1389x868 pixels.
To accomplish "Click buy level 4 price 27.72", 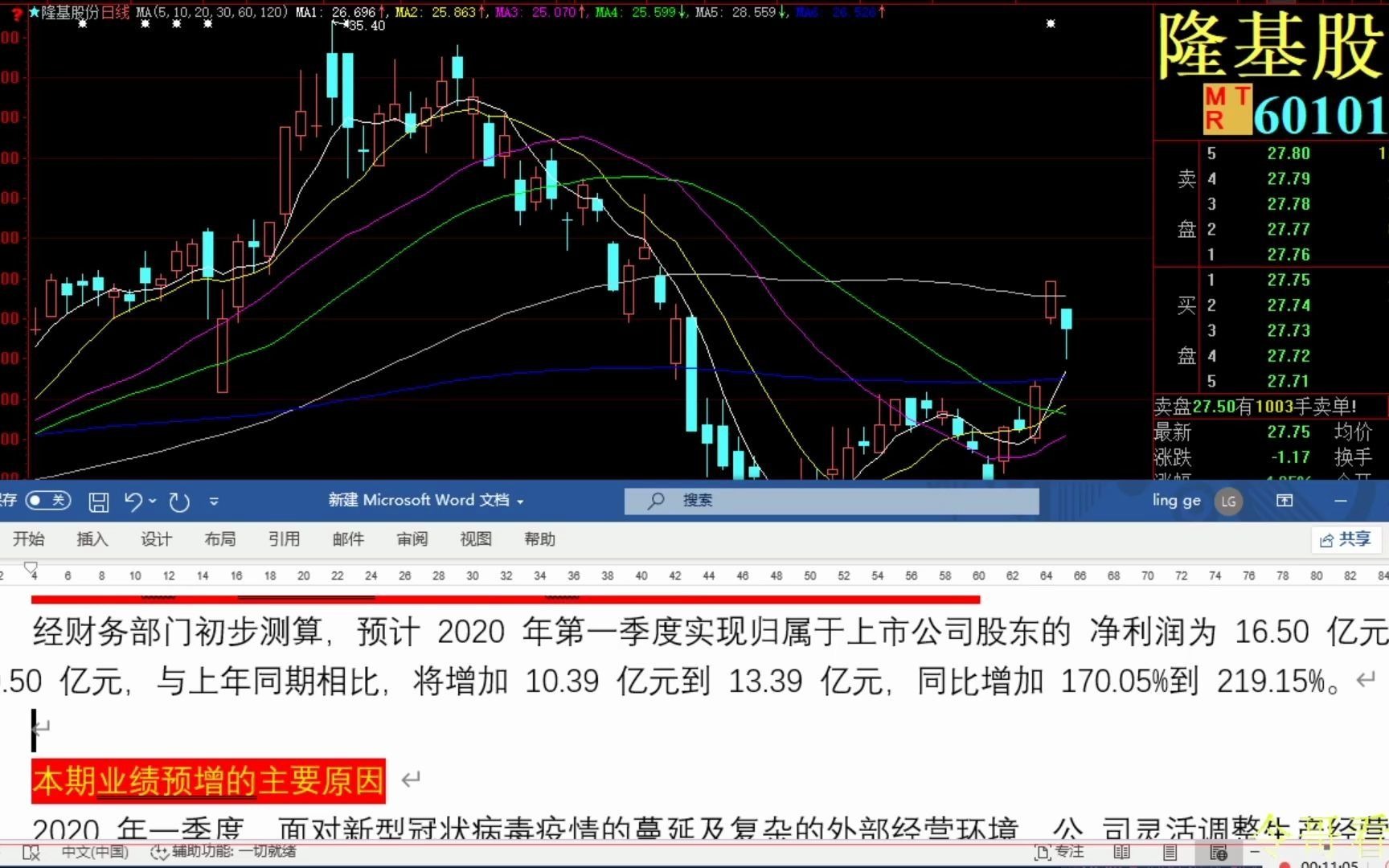I will [1289, 355].
